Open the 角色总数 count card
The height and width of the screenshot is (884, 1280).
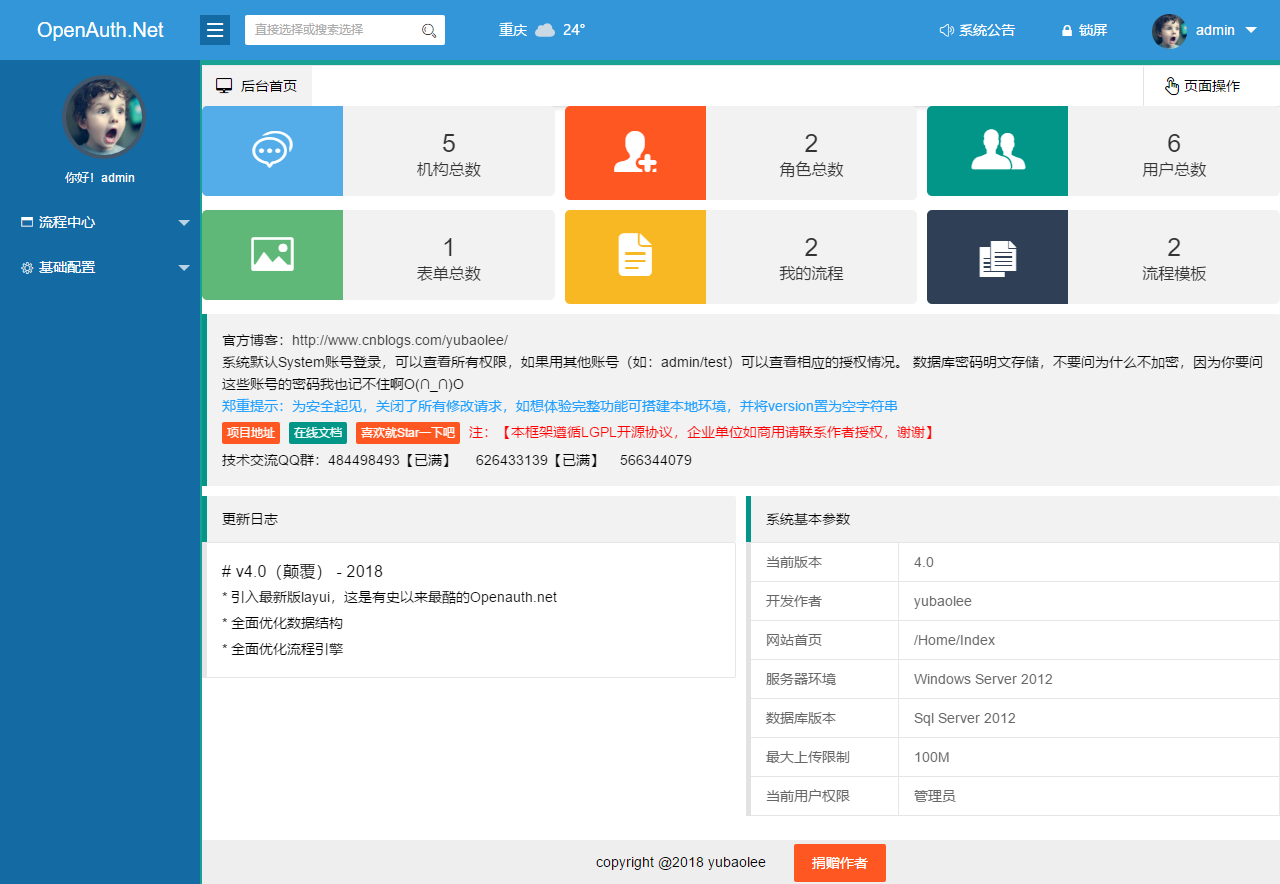[741, 153]
